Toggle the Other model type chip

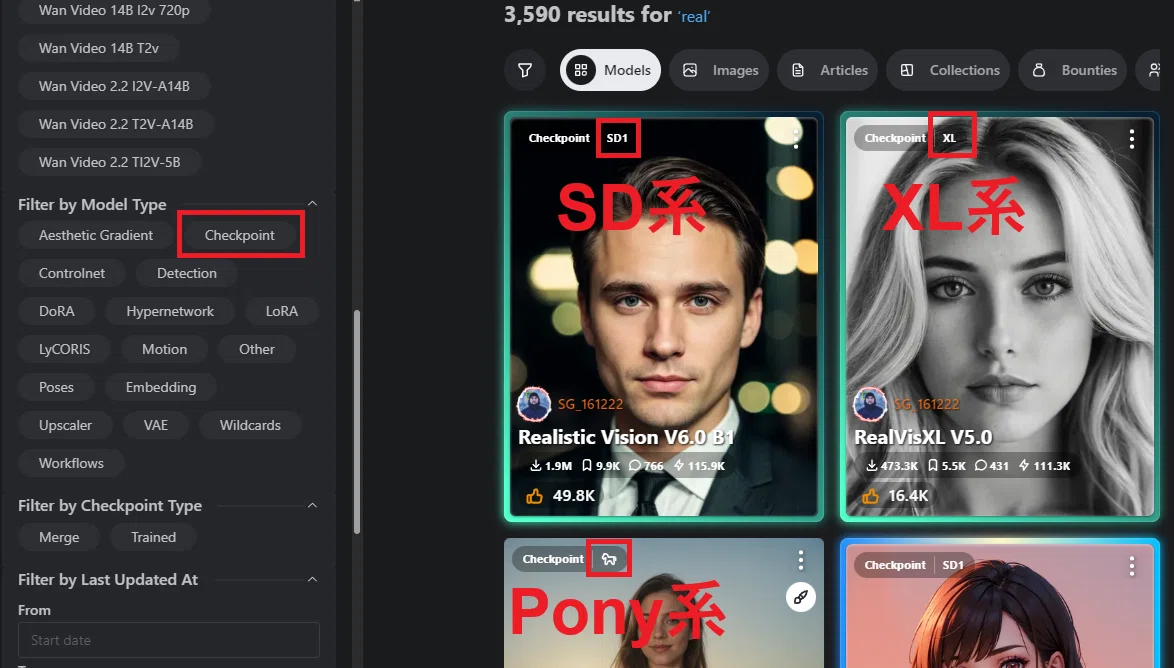tap(257, 349)
